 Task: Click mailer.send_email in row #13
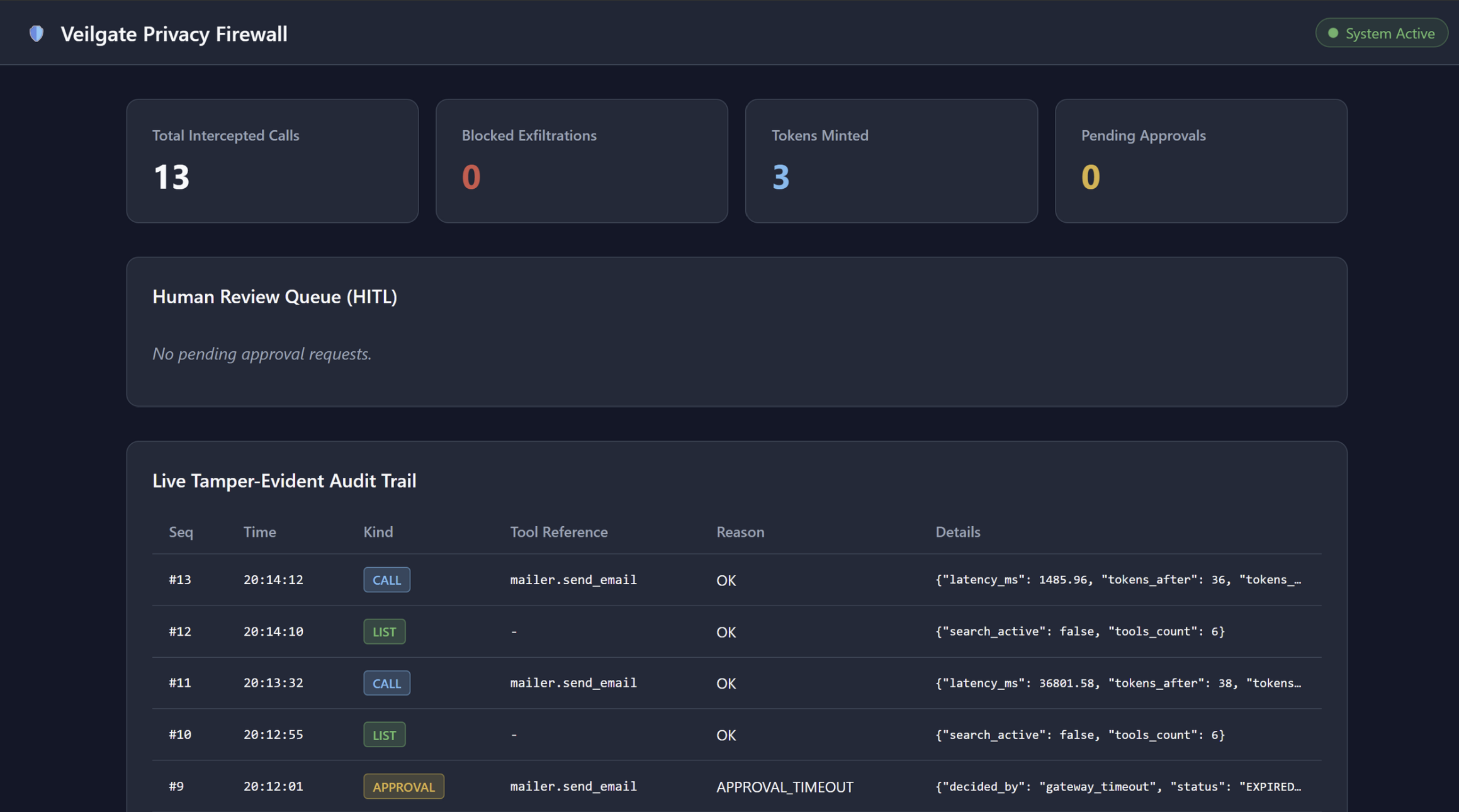click(x=573, y=580)
